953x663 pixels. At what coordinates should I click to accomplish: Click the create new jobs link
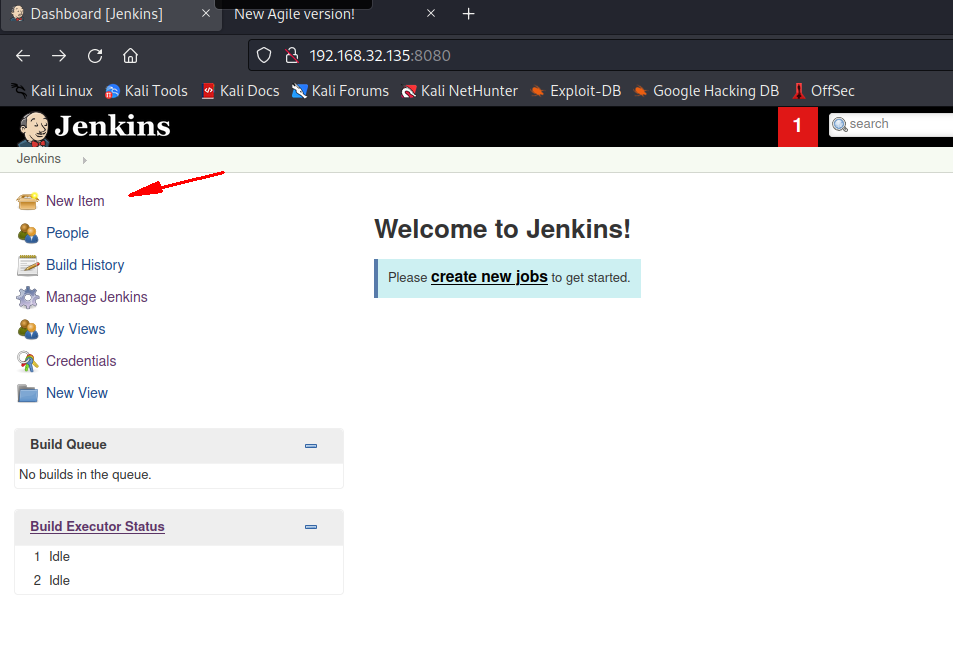(x=489, y=277)
